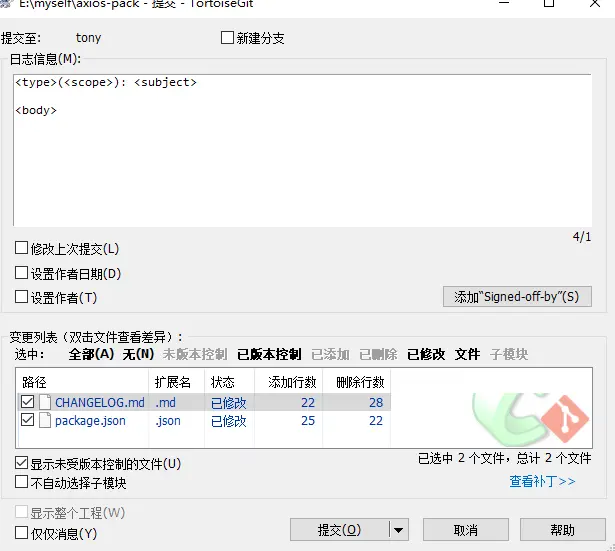Uncheck the CHANGELOG.md file checkbox
This screenshot has height=551, width=615.
[x=27, y=402]
